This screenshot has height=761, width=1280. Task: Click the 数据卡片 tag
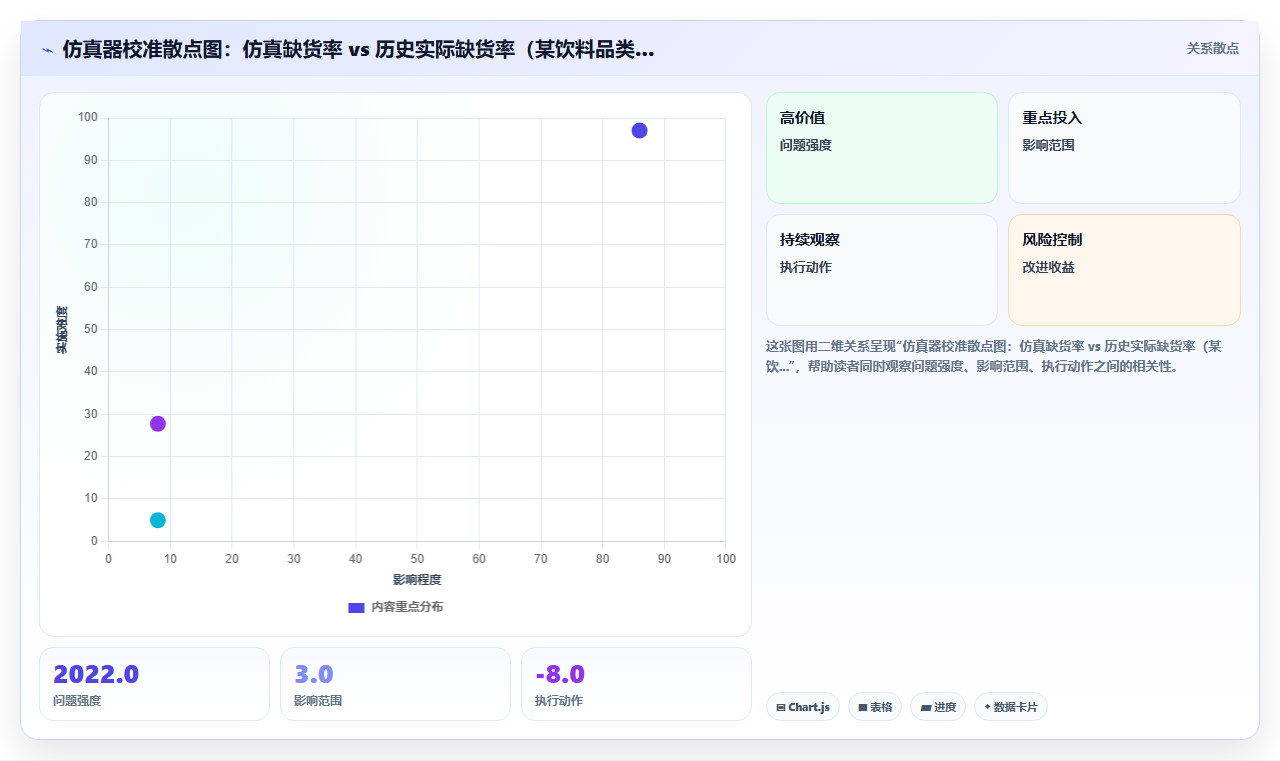[1011, 707]
